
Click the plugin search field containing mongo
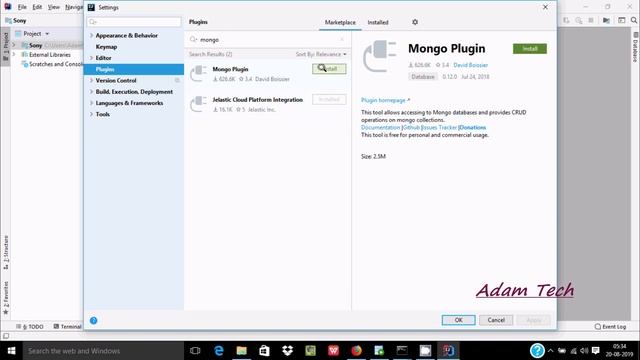pyautogui.click(x=267, y=40)
